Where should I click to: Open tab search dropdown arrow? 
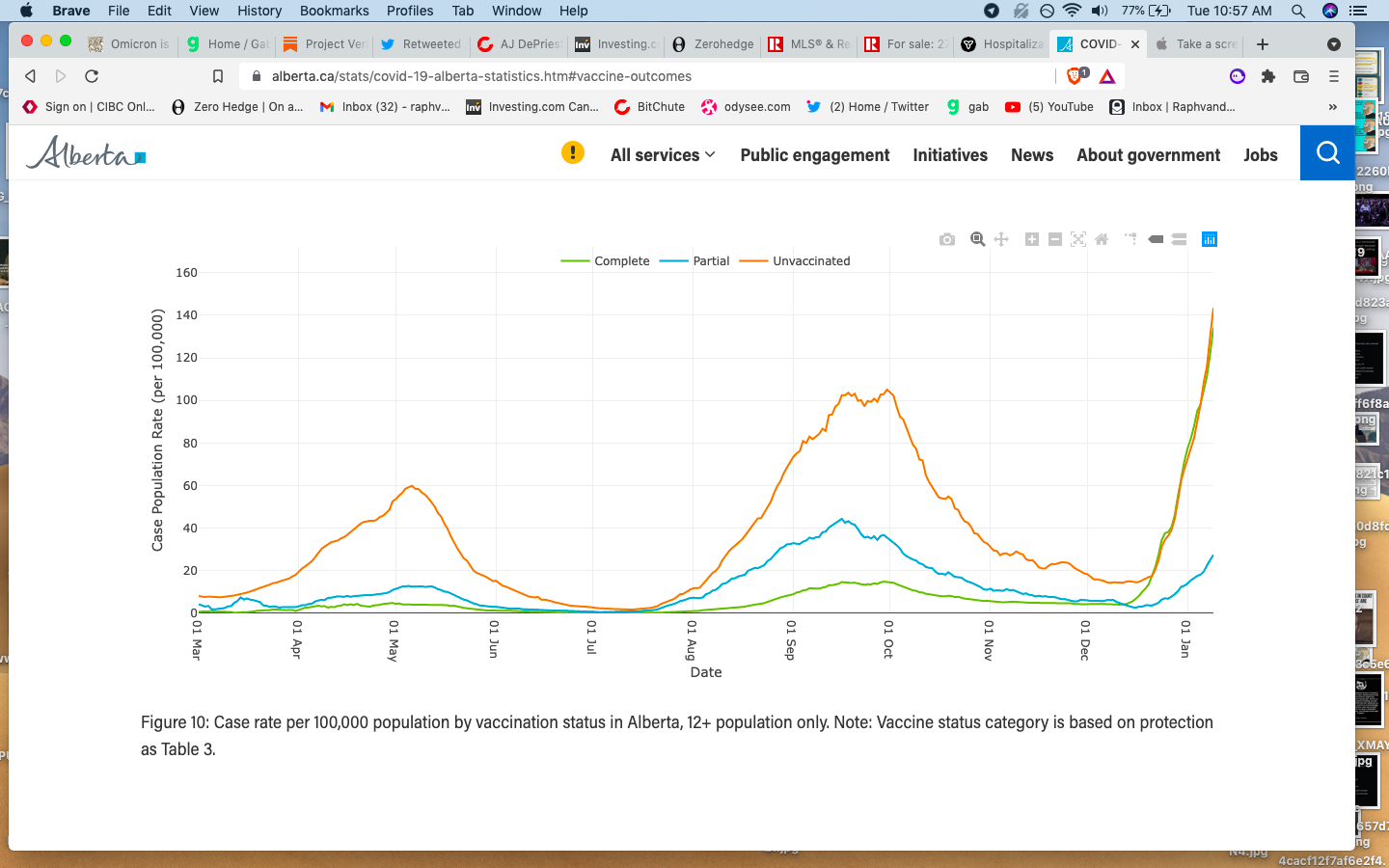click(x=1334, y=44)
